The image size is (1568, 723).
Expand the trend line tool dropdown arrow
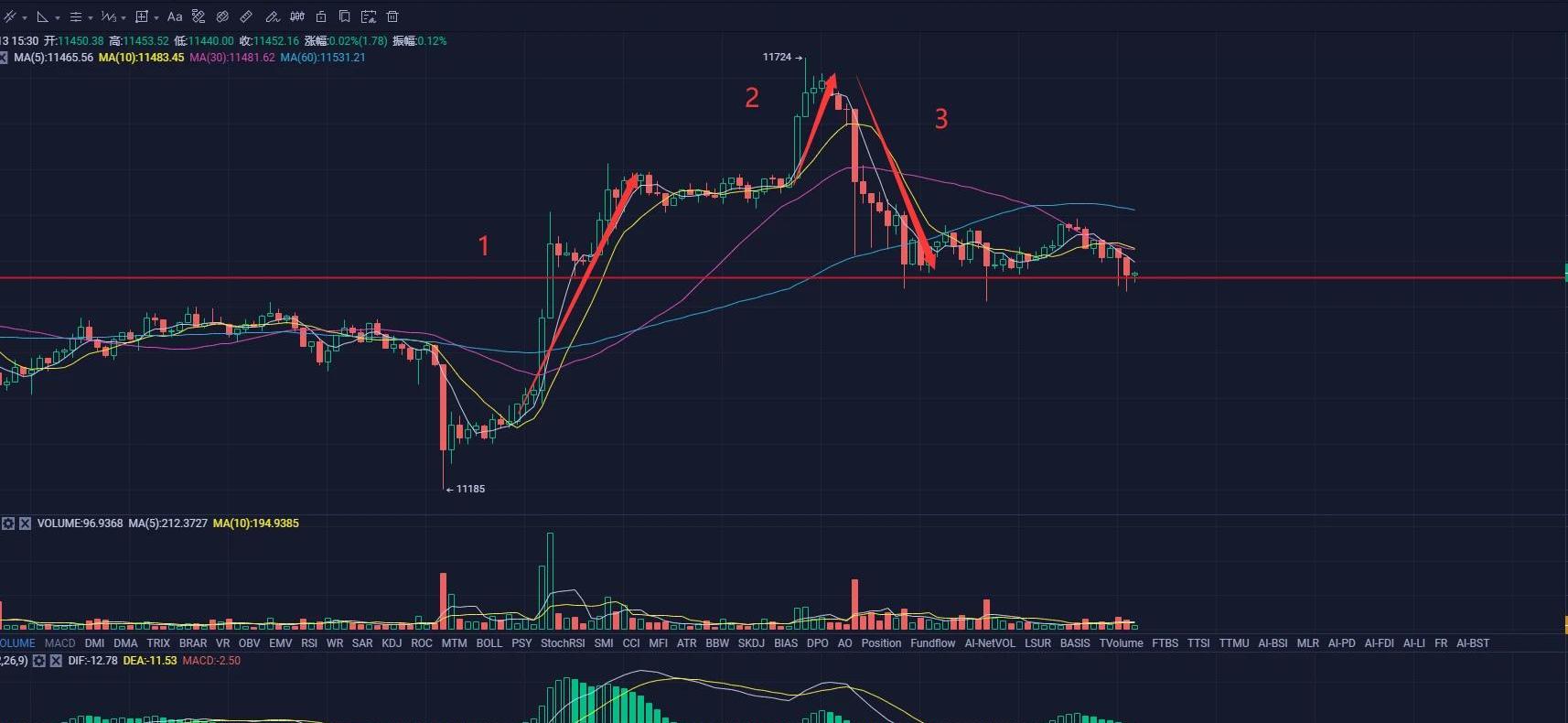pyautogui.click(x=25, y=17)
